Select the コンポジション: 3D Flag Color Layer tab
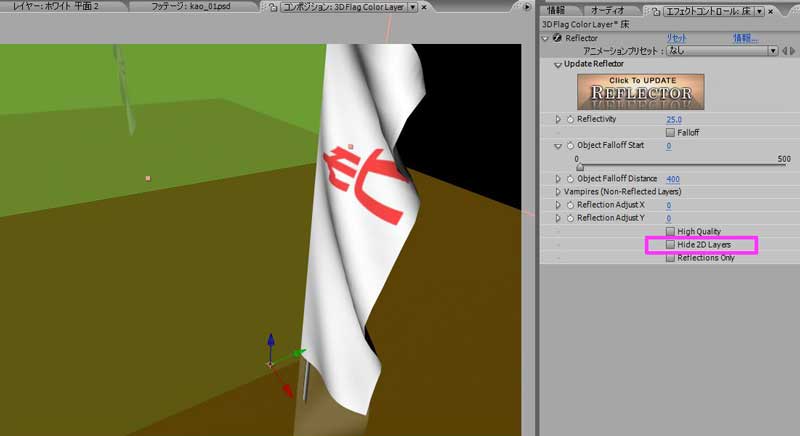Screen dimensions: 800x436 click(x=344, y=7)
